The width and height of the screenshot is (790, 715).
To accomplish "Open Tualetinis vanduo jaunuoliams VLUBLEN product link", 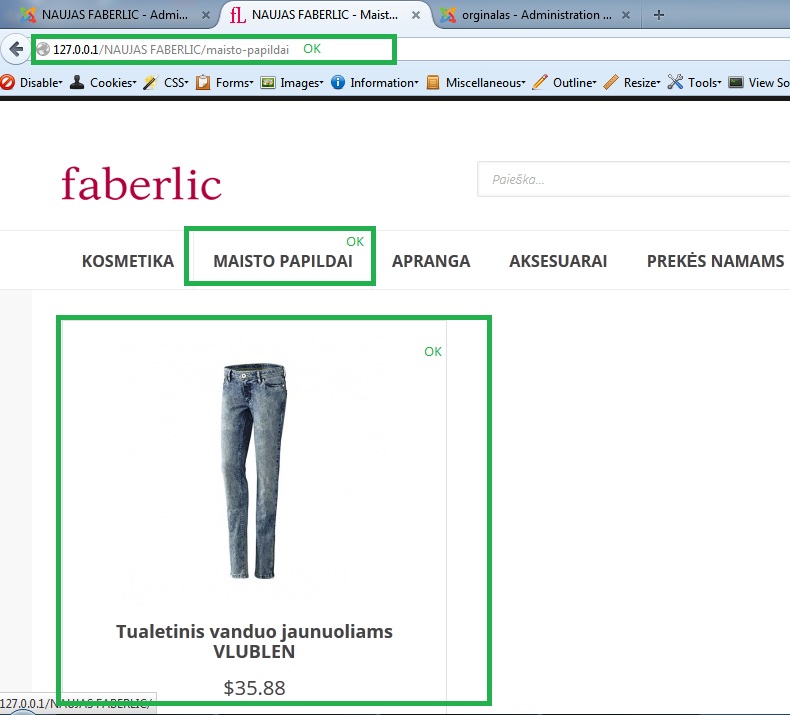I will 254,641.
